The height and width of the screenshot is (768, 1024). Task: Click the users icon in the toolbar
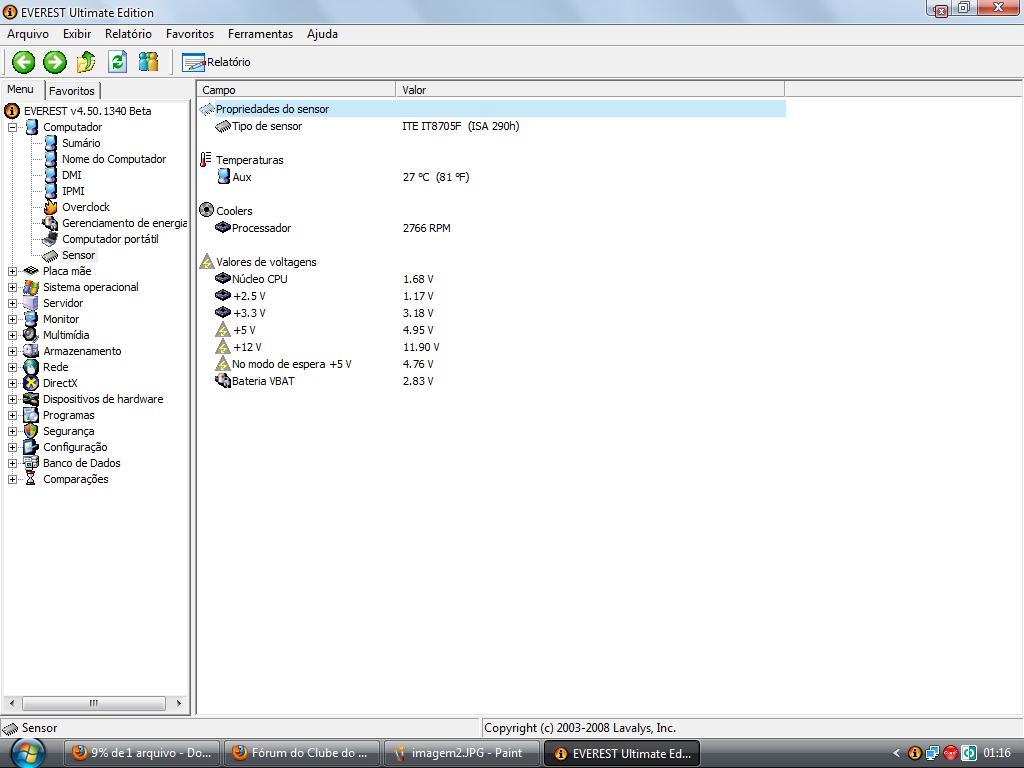tap(148, 62)
